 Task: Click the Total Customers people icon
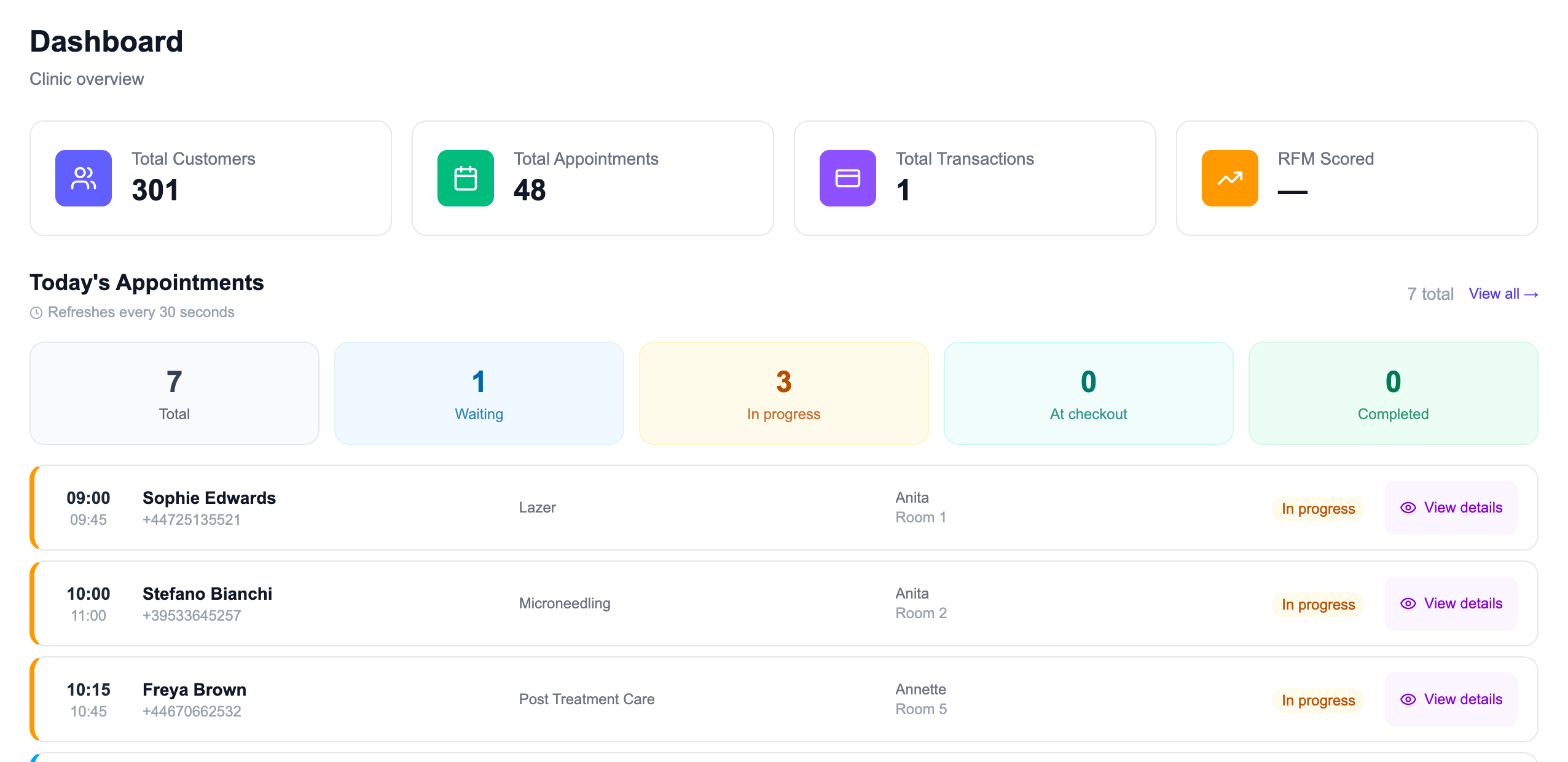pyautogui.click(x=84, y=178)
